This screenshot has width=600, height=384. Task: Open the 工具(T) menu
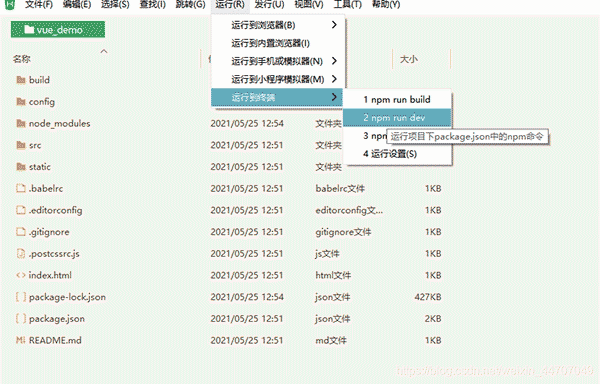[x=347, y=5]
